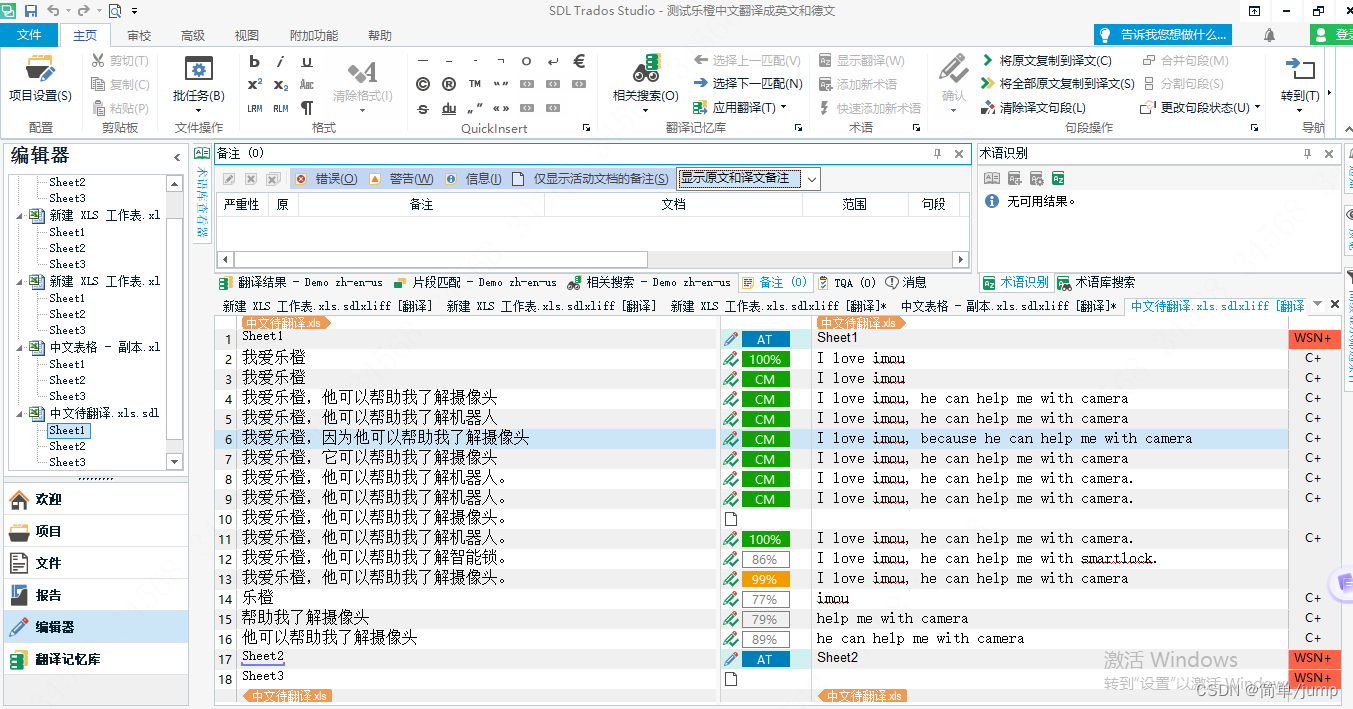Apply bold formatting with b icon
1353x709 pixels.
(255, 62)
